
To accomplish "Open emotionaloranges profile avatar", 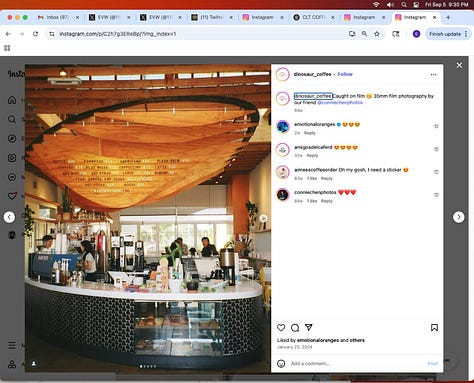I will [x=283, y=127].
